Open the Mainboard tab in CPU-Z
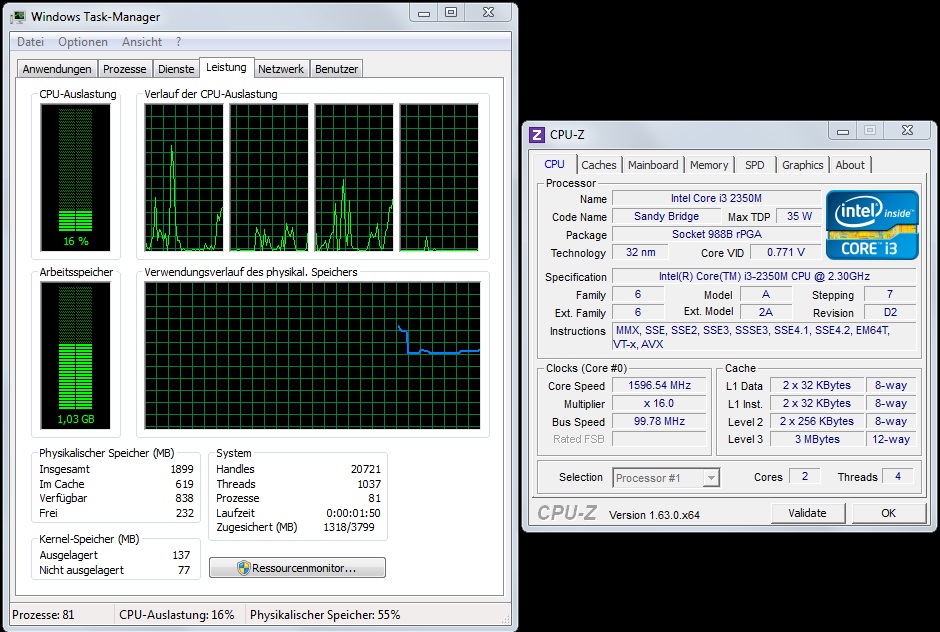Viewport: 940px width, 632px height. (653, 165)
